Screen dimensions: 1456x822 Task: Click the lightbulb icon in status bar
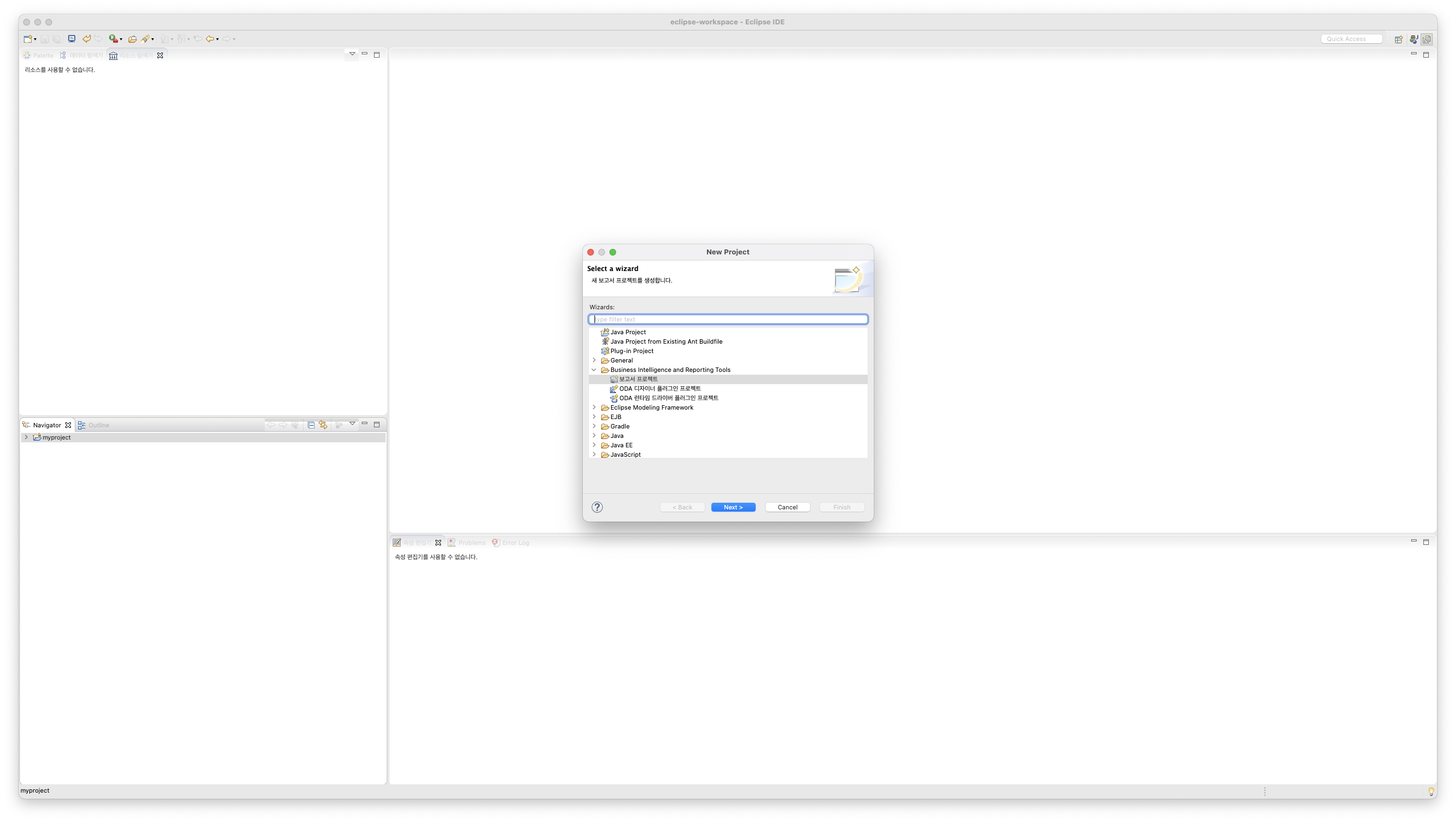(x=1431, y=791)
